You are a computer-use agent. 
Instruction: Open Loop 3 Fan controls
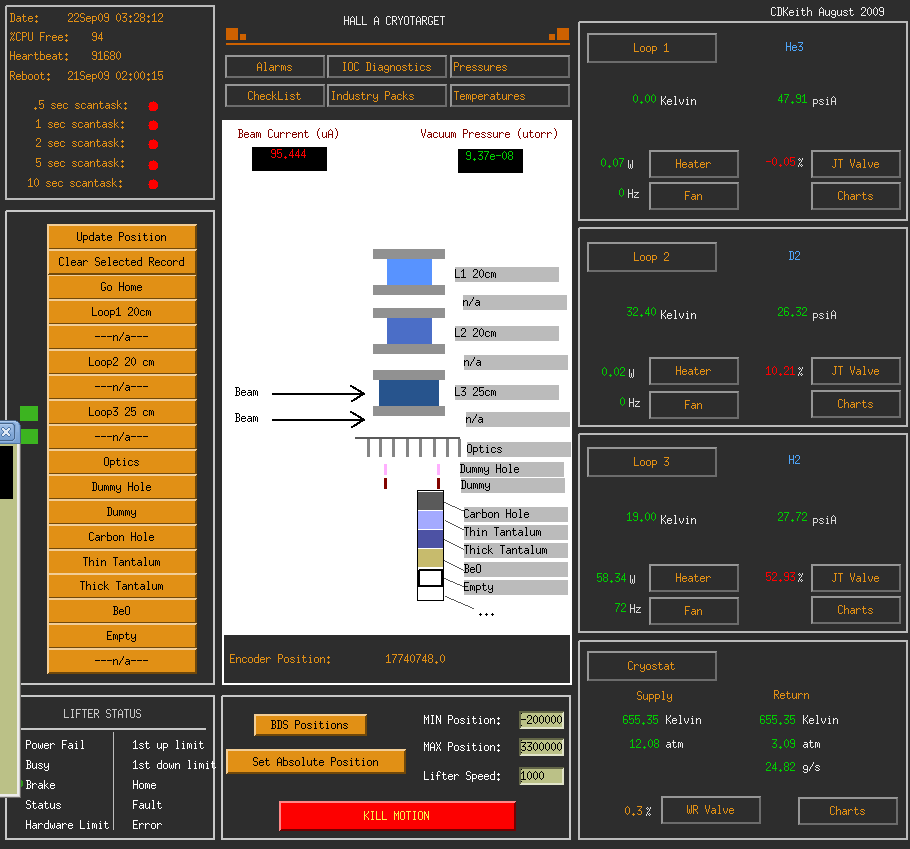tap(694, 611)
